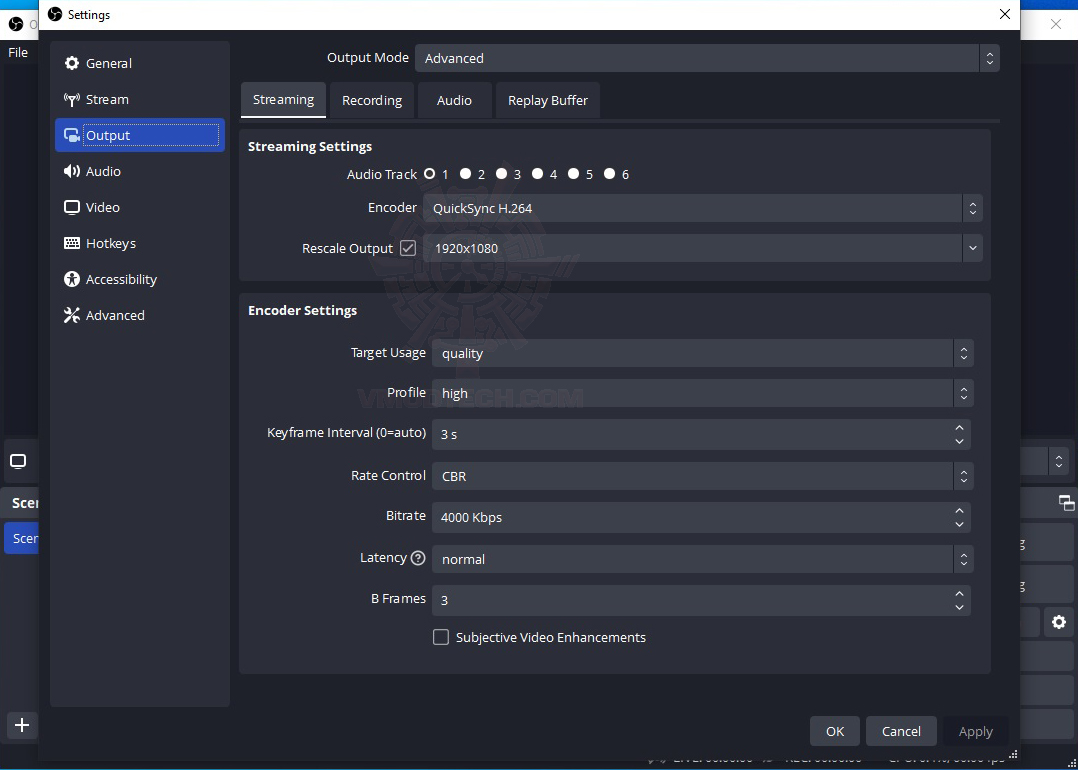This screenshot has width=1078, height=770.
Task: Click the Cancel button
Action: (x=901, y=732)
